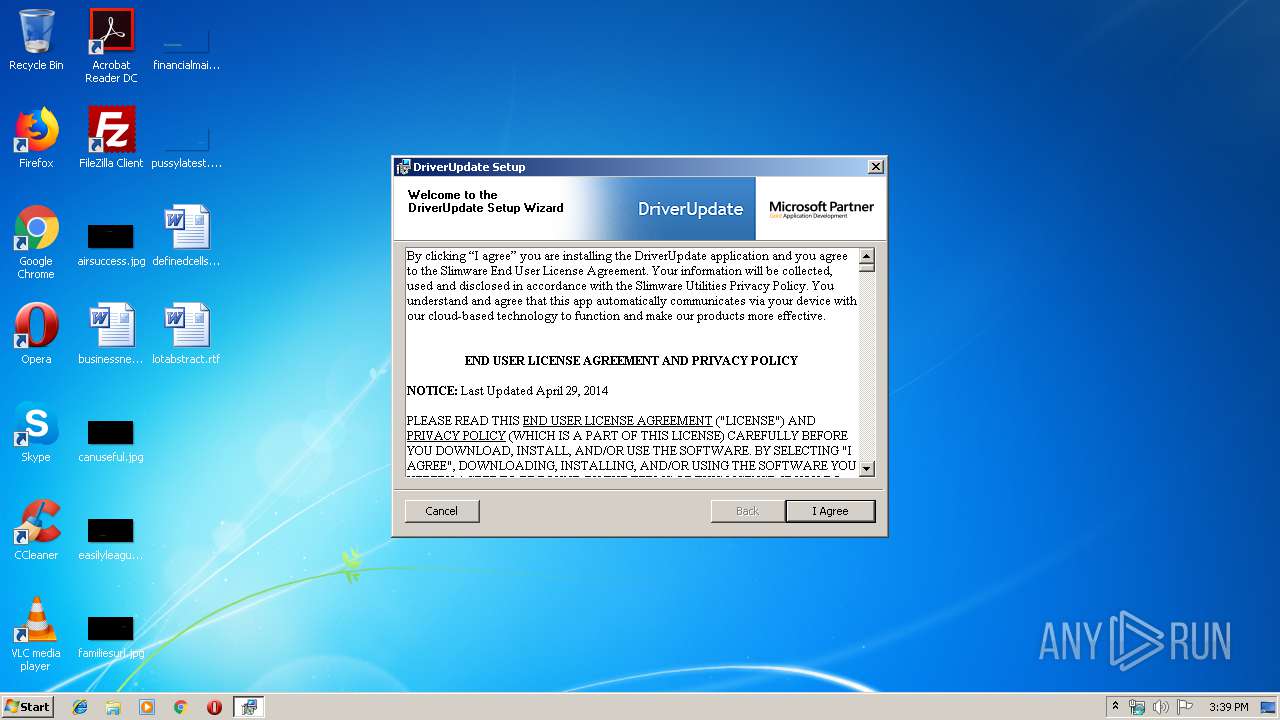This screenshot has width=1280, height=720.
Task: Open Chrome from the taskbar
Action: coord(180,707)
